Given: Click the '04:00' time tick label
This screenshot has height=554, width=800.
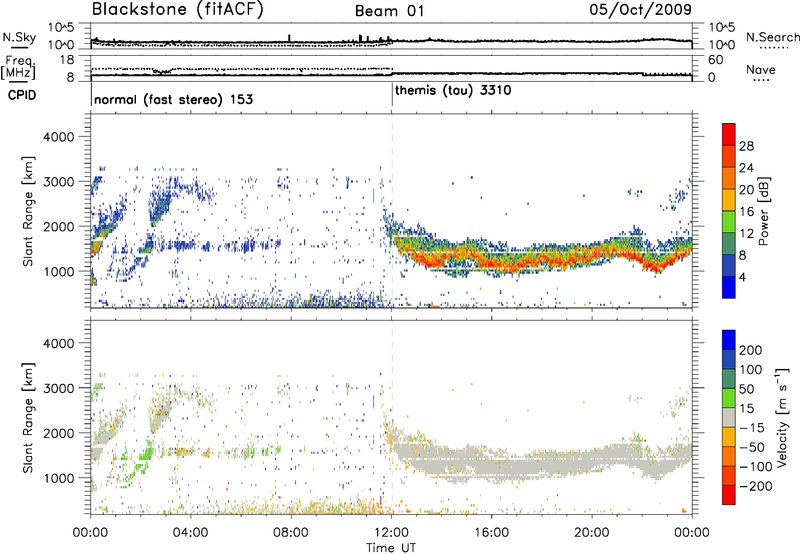Looking at the screenshot, I should click(x=191, y=533).
